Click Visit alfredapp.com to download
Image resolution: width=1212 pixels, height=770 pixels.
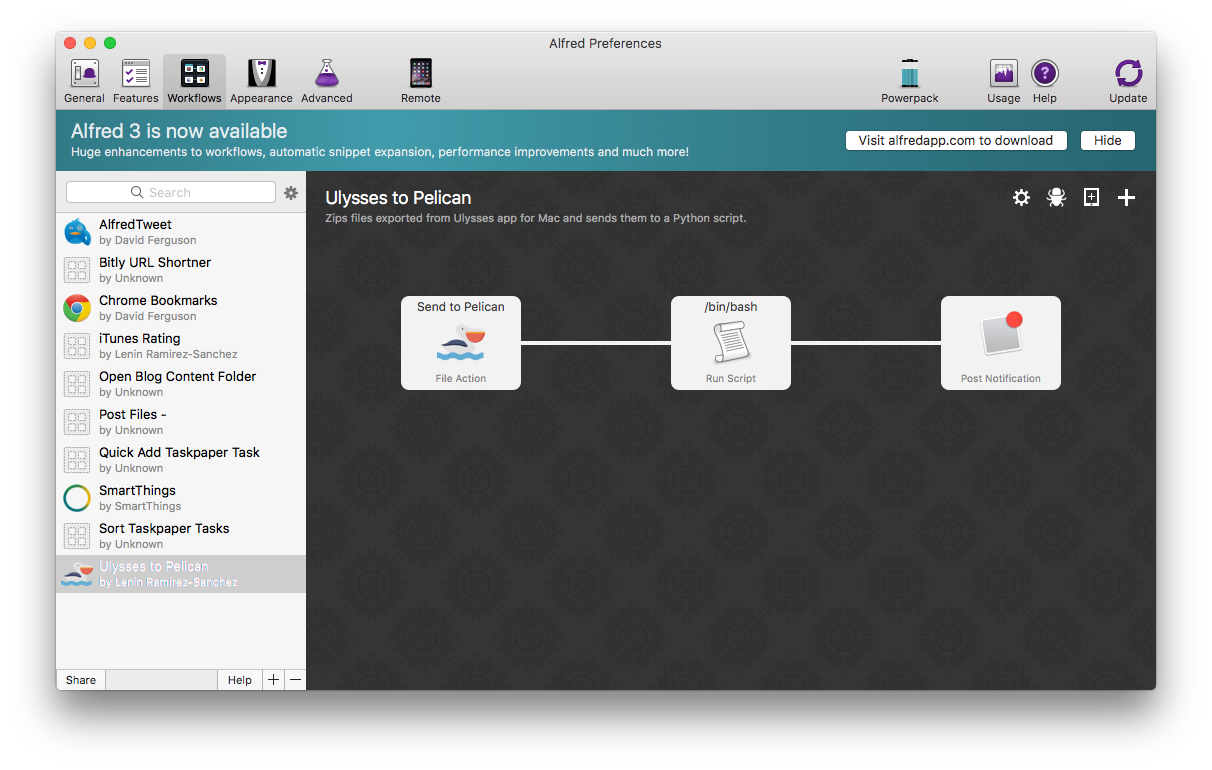(956, 140)
